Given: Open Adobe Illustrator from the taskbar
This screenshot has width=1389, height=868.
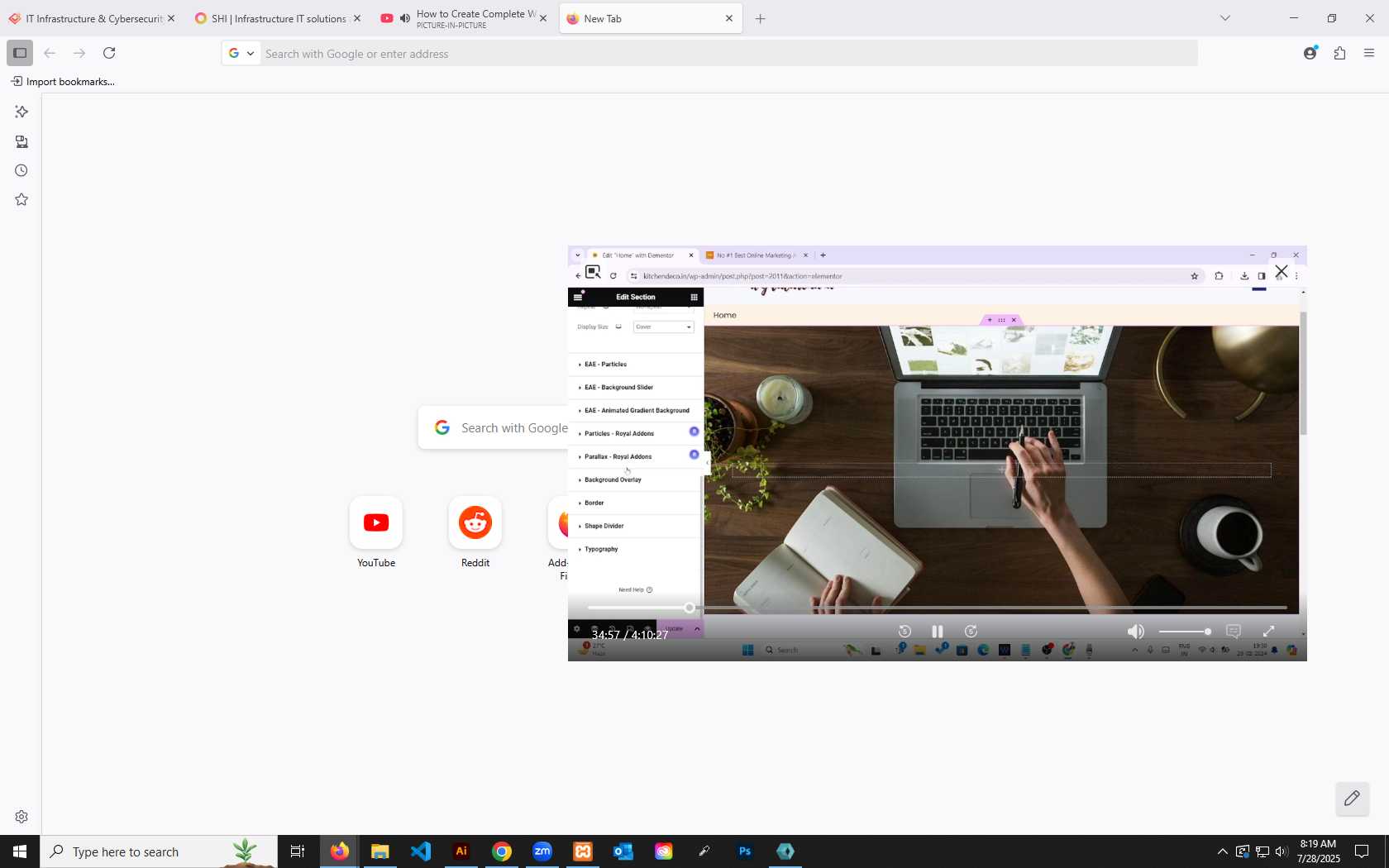Looking at the screenshot, I should click(x=461, y=851).
